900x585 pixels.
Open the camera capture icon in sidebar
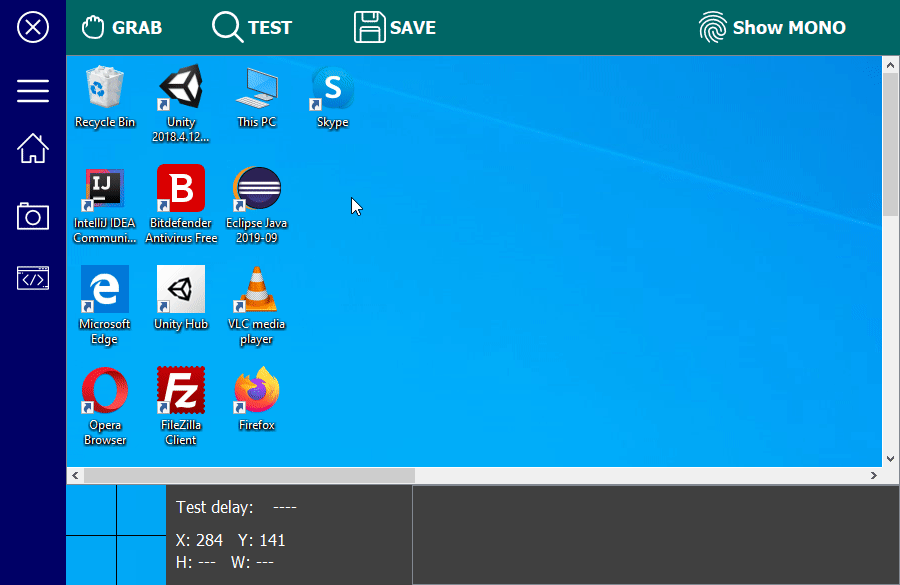[x=33, y=216]
